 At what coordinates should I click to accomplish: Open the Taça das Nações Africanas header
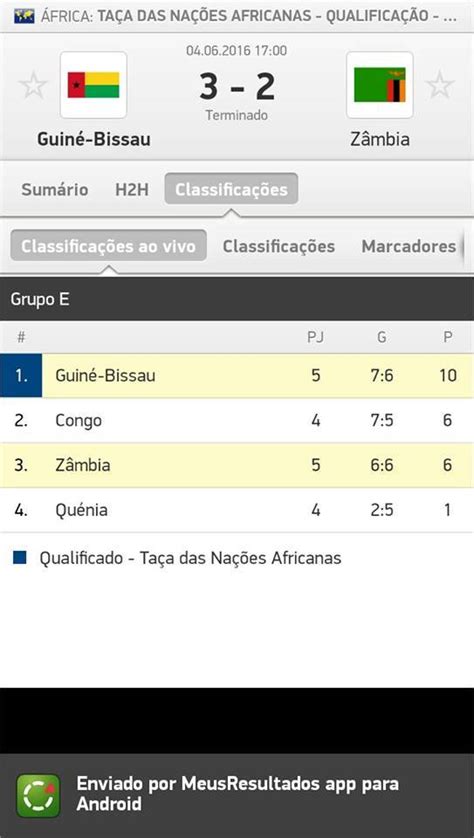237,16
